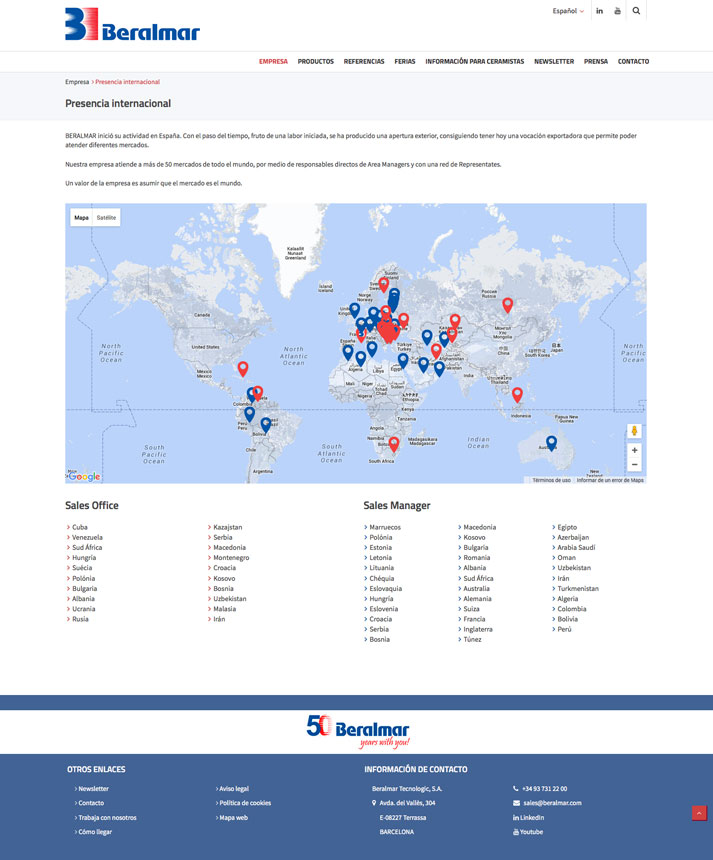
Task: Click the red marker on South Africa
Action: point(394,444)
